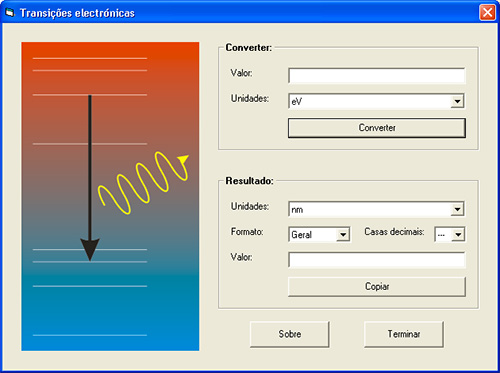
Task: Click the black downward transition arrow
Action: click(90, 178)
